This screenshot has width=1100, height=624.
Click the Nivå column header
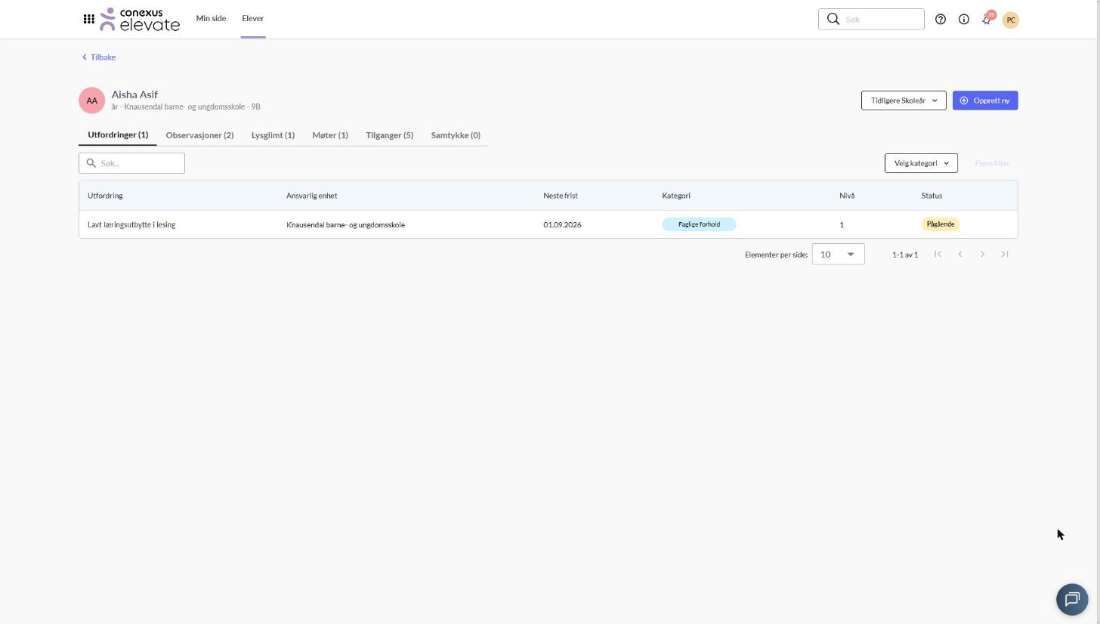(847, 196)
